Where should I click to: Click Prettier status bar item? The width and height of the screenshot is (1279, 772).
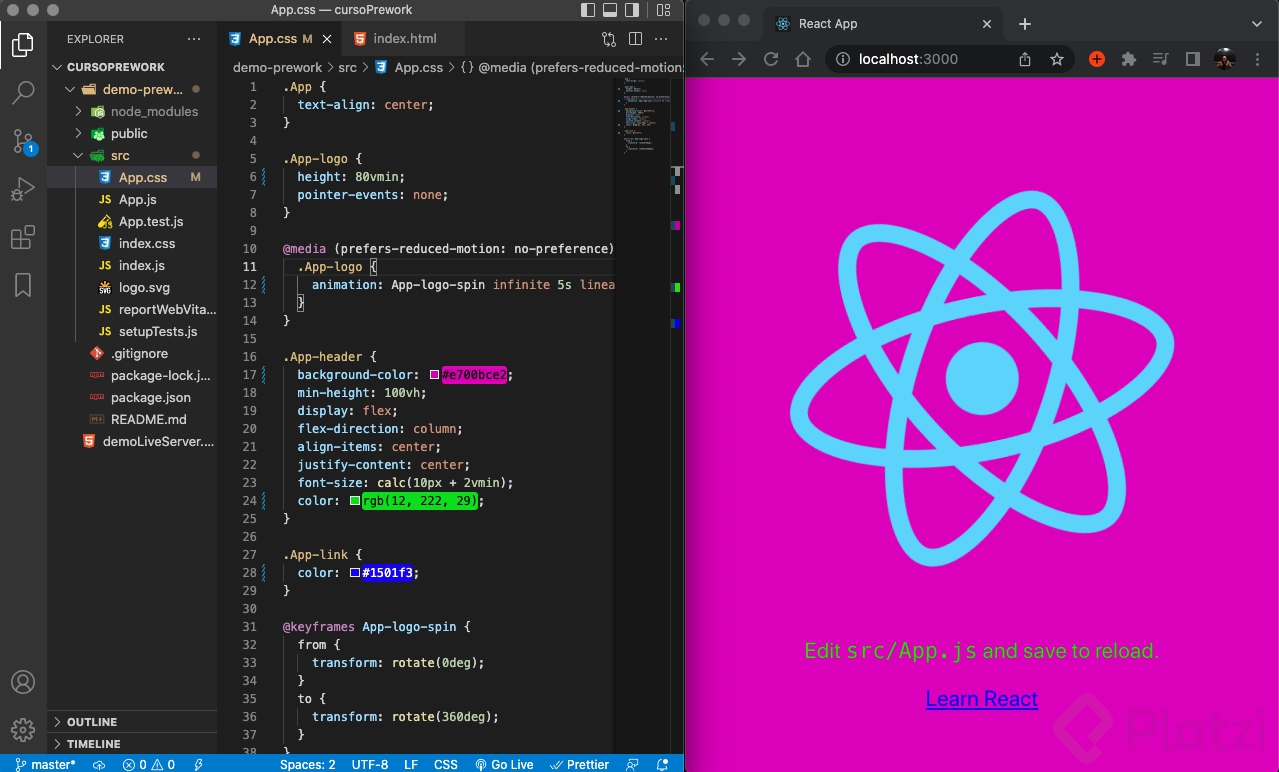click(x=579, y=764)
